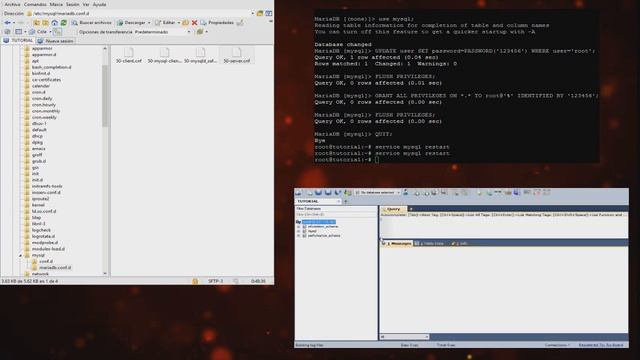Open the Descargar dropdown arrow
The image size is (640, 360).
[x=149, y=23]
